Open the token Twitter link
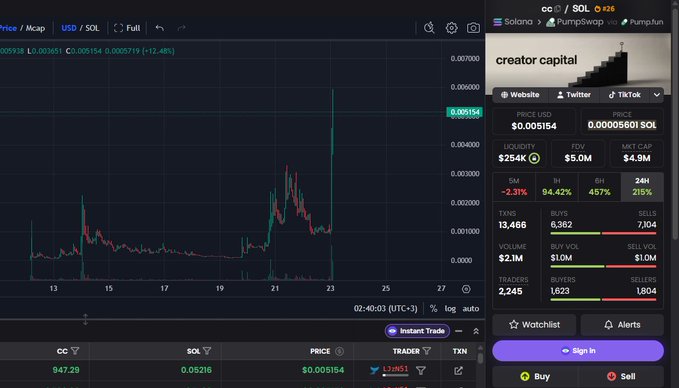This screenshot has width=679, height=388. [x=574, y=94]
